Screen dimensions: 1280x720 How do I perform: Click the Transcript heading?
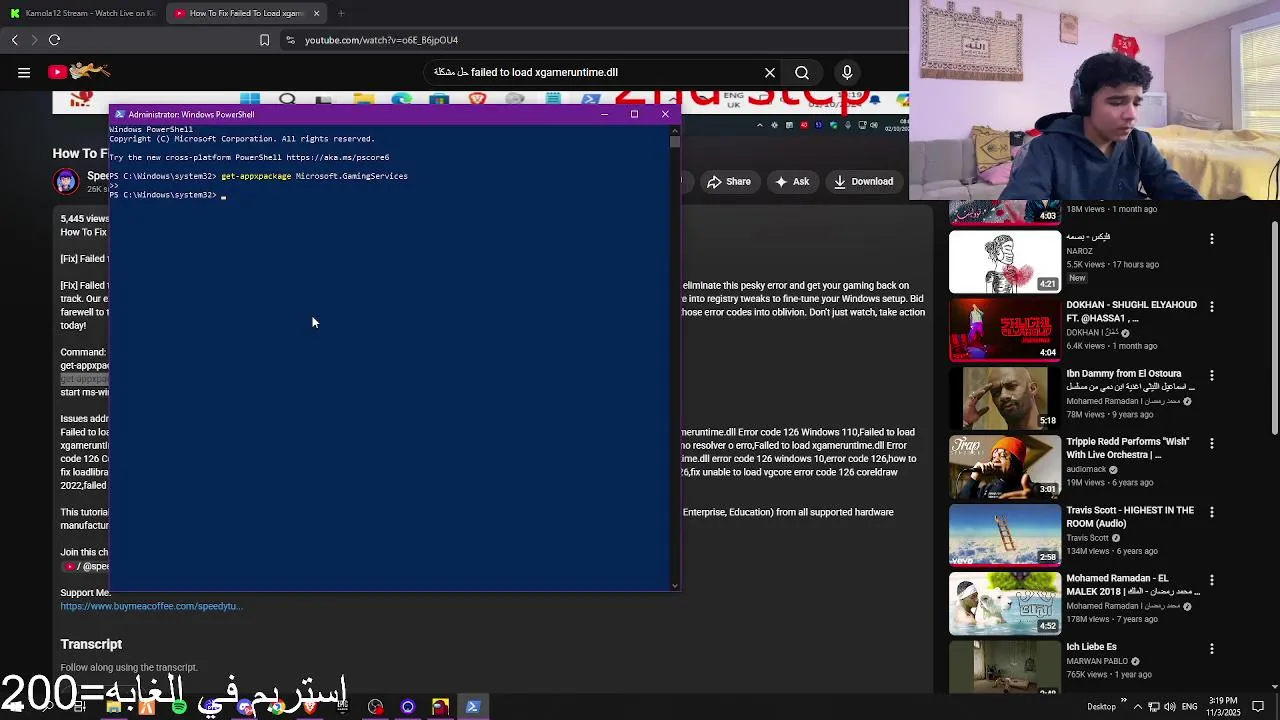pyautogui.click(x=91, y=644)
